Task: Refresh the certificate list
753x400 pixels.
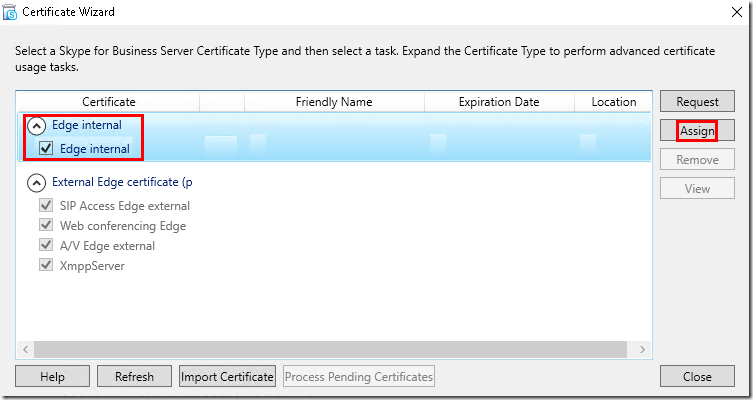Action: click(x=134, y=376)
